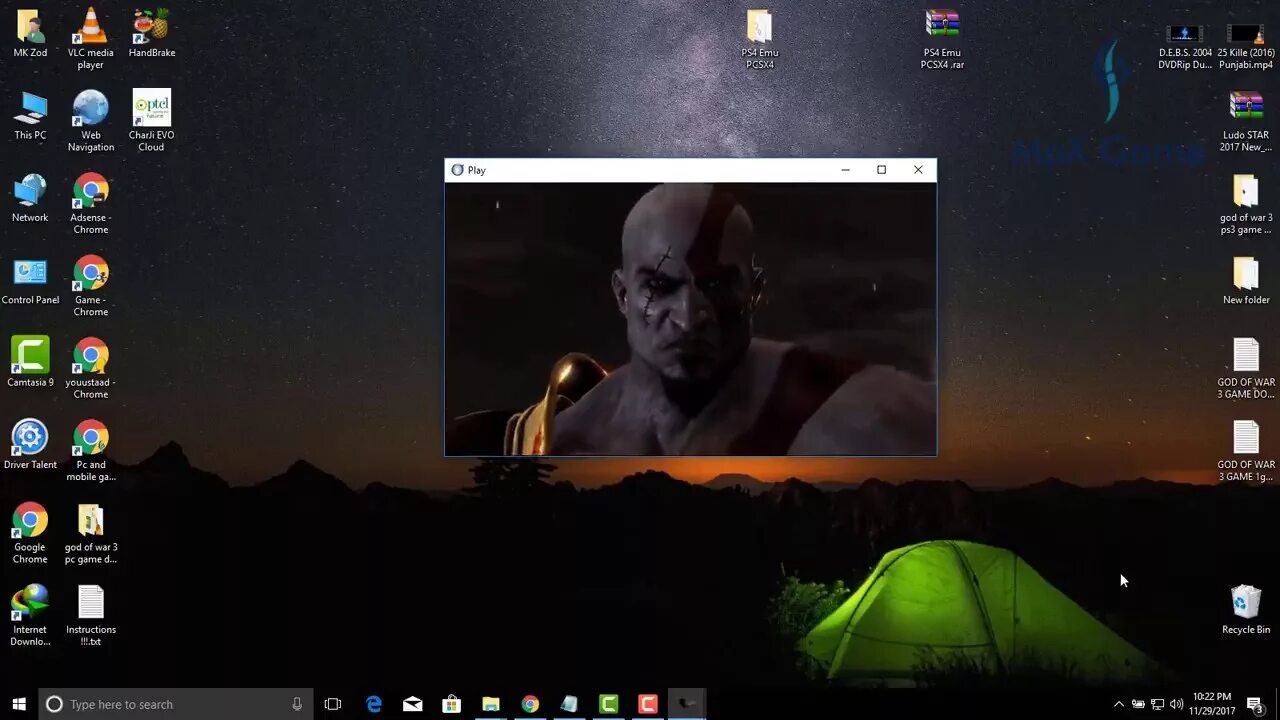This screenshot has width=1280, height=720.
Task: Launch Camtasia 9 desktop shortcut
Action: [30, 363]
